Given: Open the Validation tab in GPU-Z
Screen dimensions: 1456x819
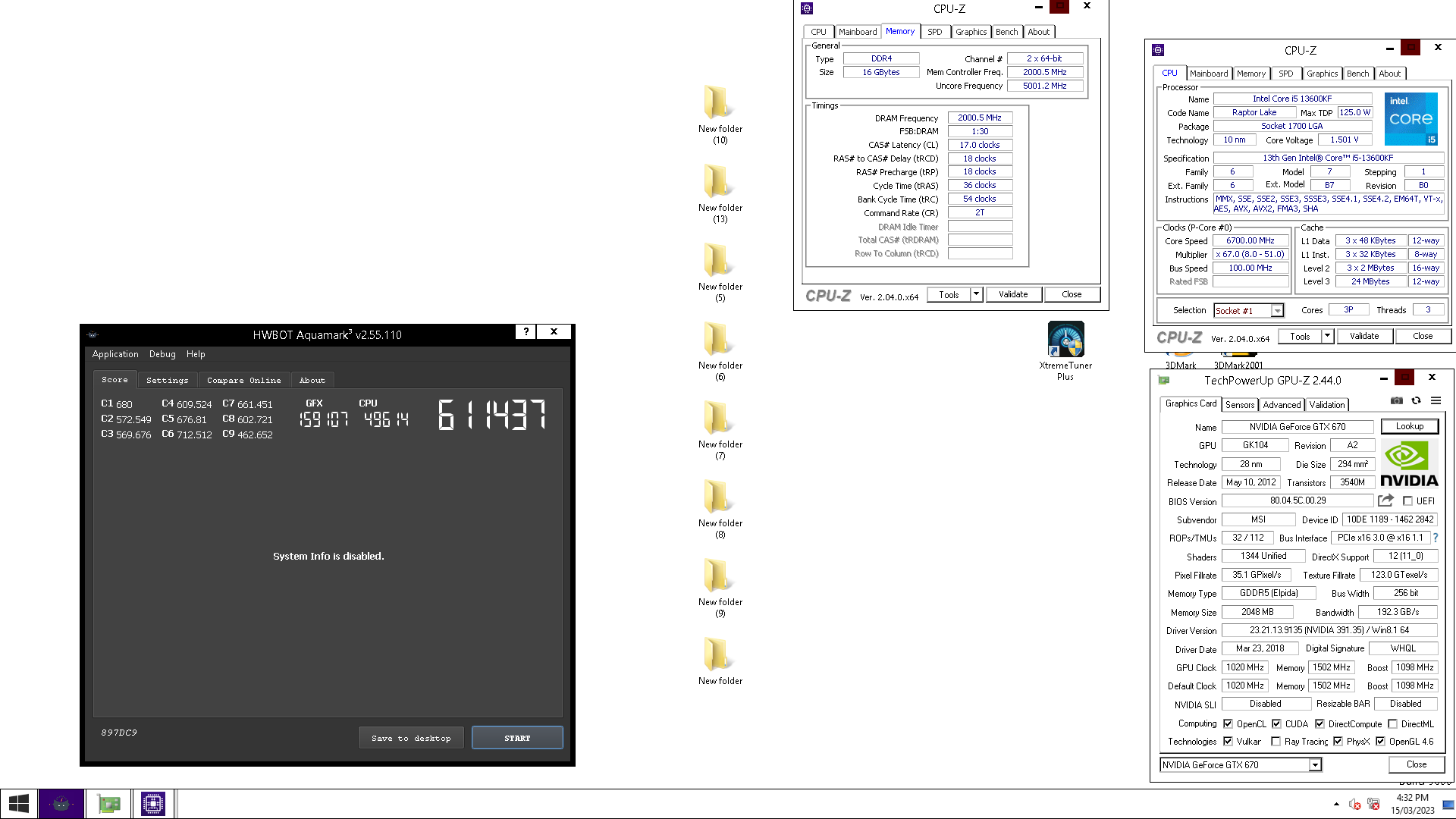Looking at the screenshot, I should click(x=1326, y=405).
